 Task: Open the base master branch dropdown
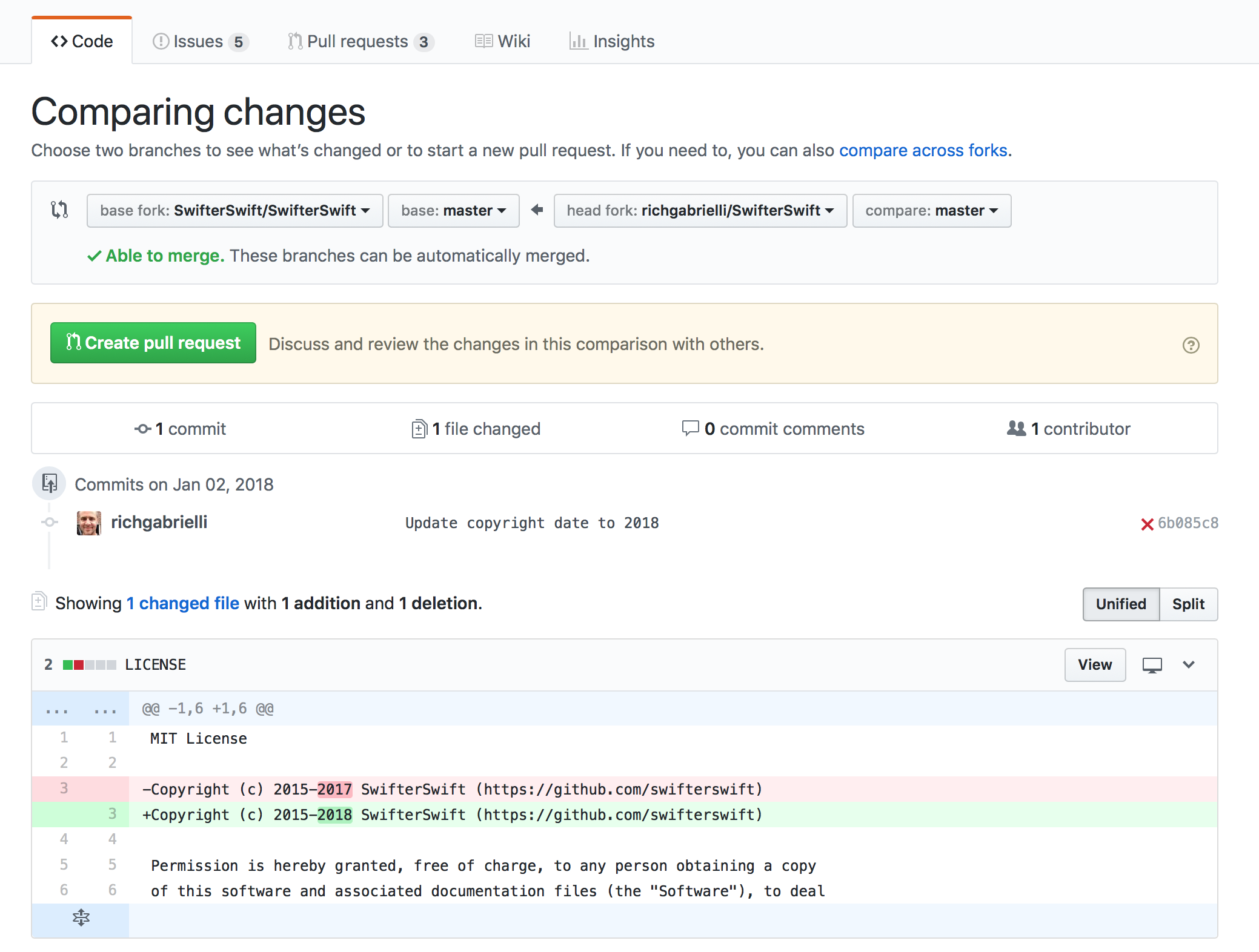453,211
